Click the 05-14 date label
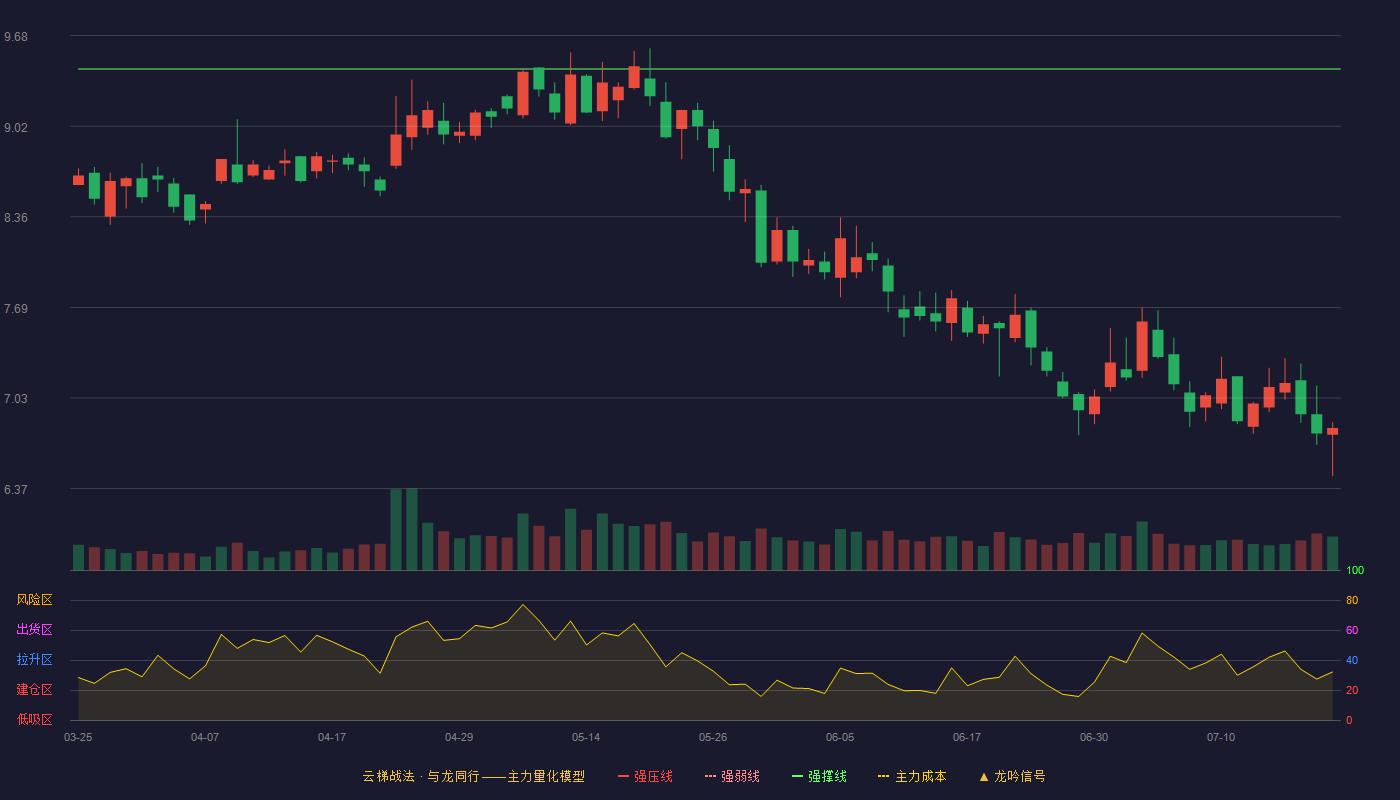 (586, 737)
